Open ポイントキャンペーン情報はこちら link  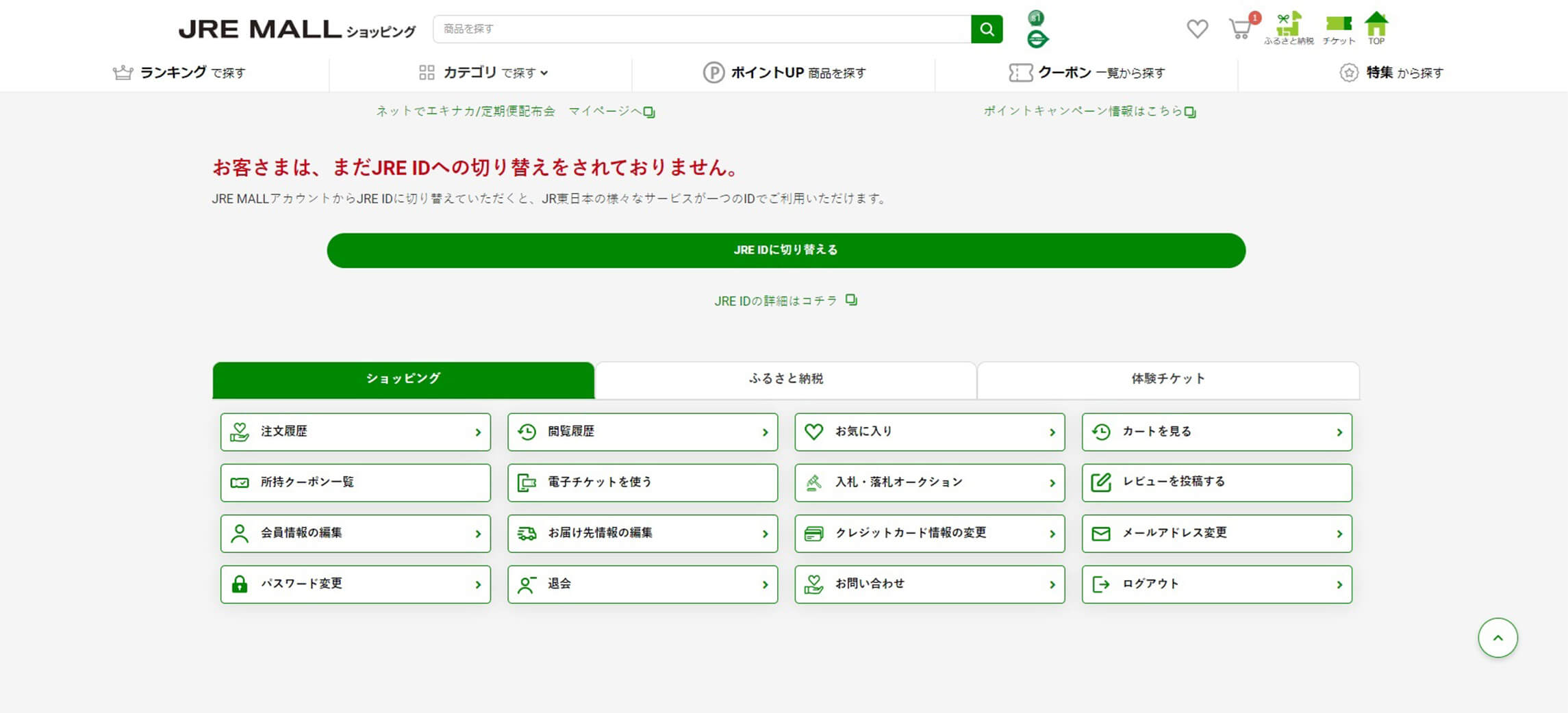(1089, 112)
